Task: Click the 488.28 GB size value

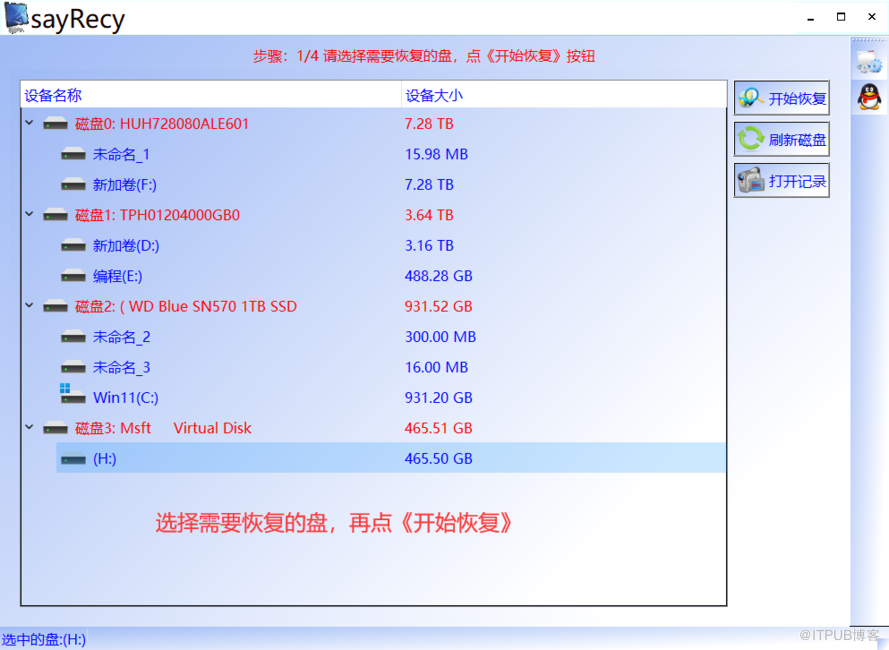Action: 438,276
